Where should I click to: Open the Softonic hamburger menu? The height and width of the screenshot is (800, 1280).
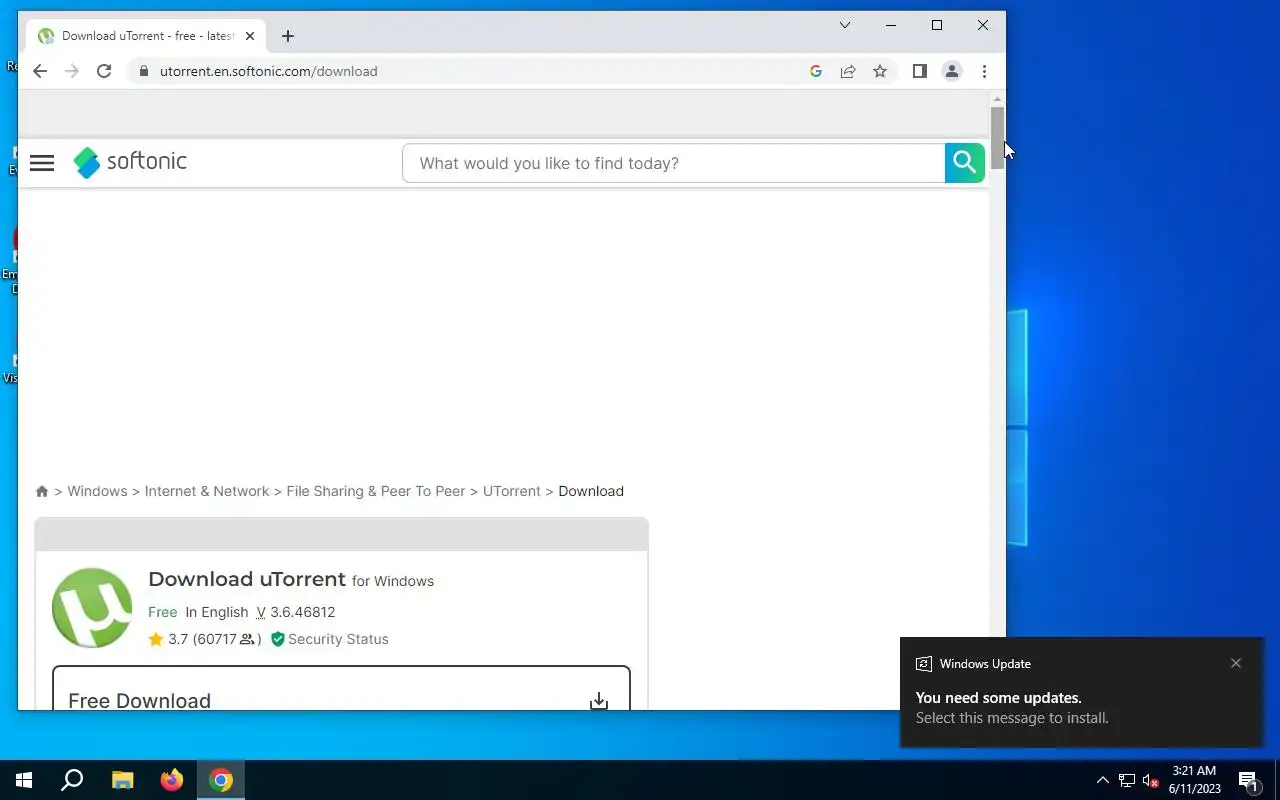pyautogui.click(x=42, y=163)
